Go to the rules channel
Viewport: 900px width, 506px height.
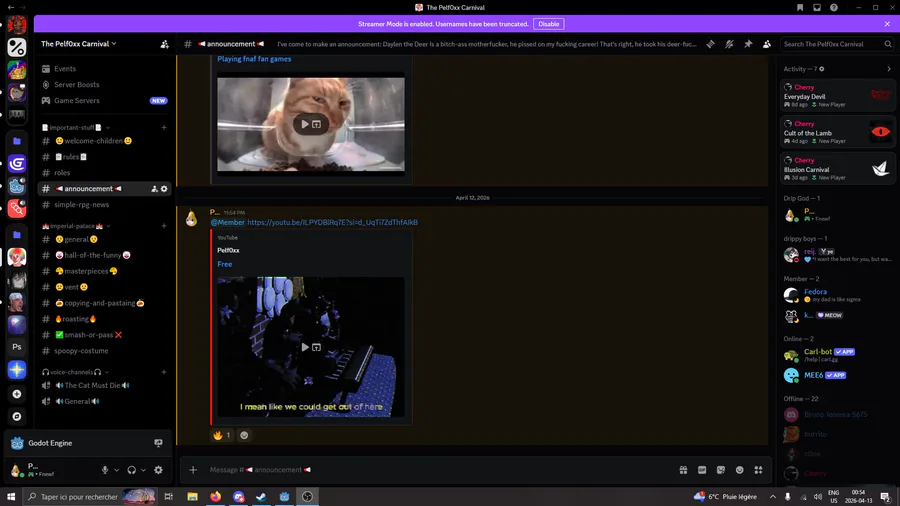(104, 157)
